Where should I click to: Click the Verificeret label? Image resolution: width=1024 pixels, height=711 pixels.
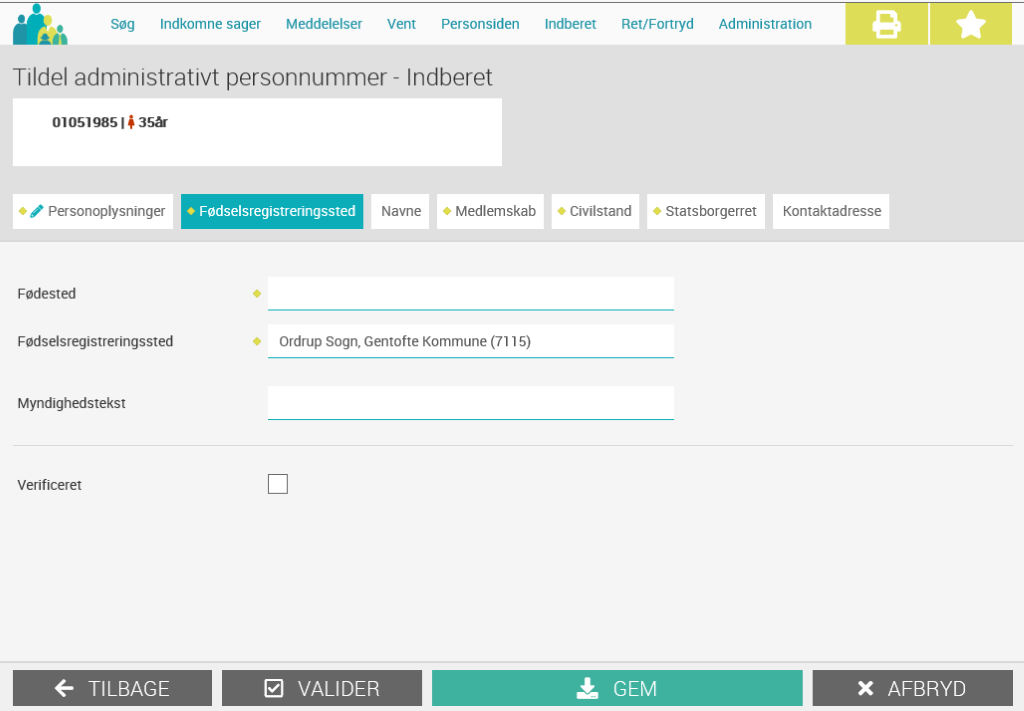tap(50, 485)
